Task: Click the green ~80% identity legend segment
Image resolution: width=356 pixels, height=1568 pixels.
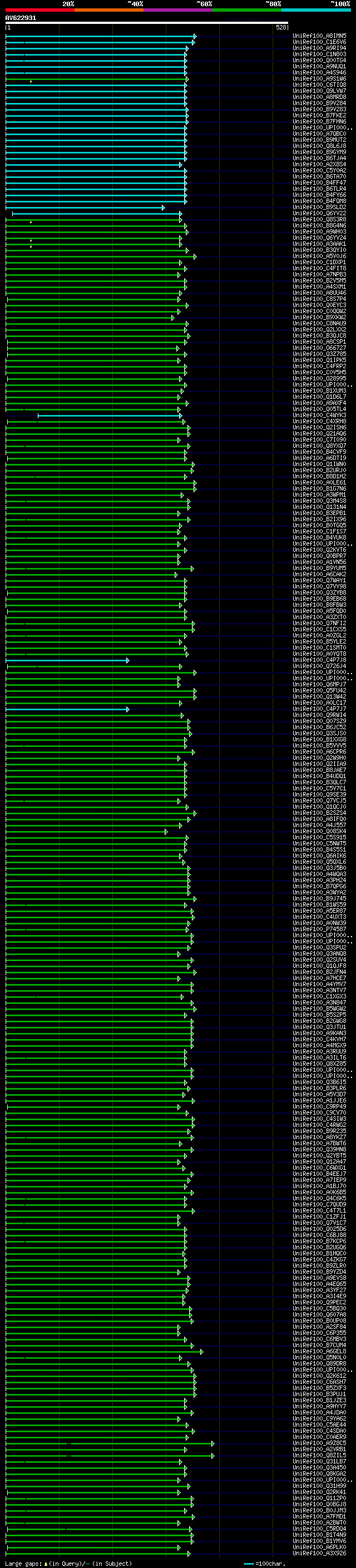Action: coord(247,10)
